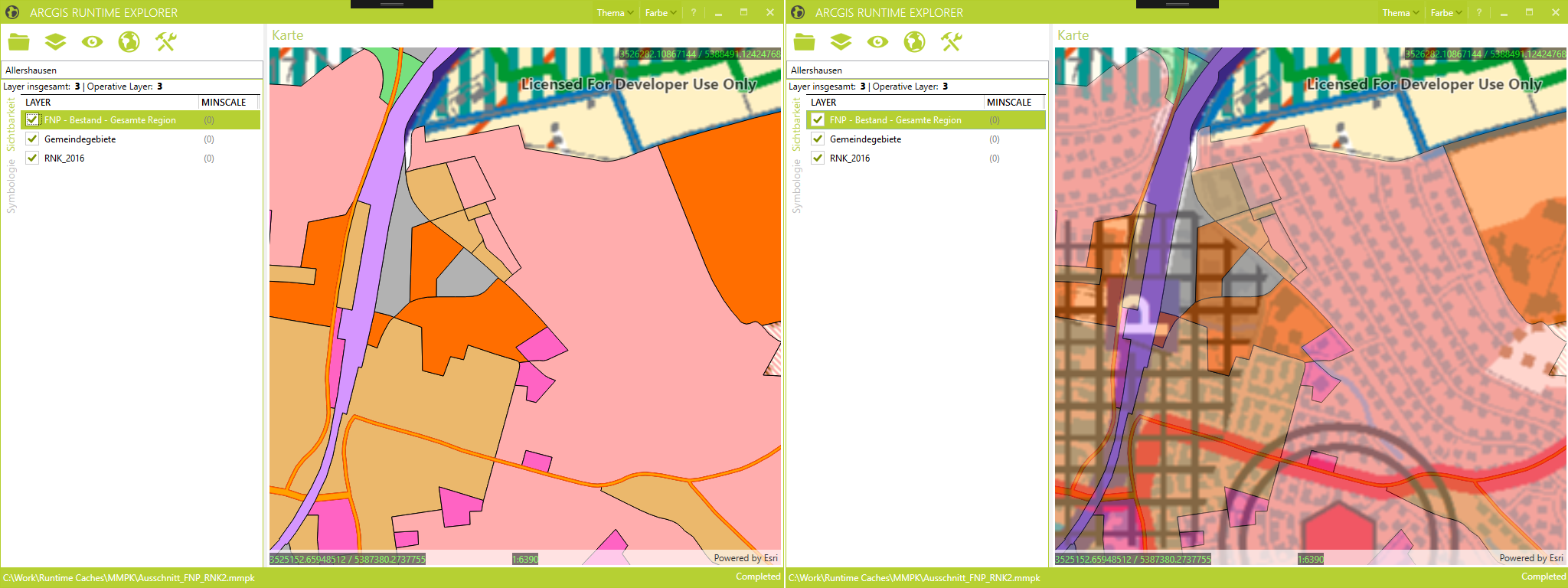Click 'Powered by Esri' in right map
The width and height of the screenshot is (1568, 588).
[1531, 558]
